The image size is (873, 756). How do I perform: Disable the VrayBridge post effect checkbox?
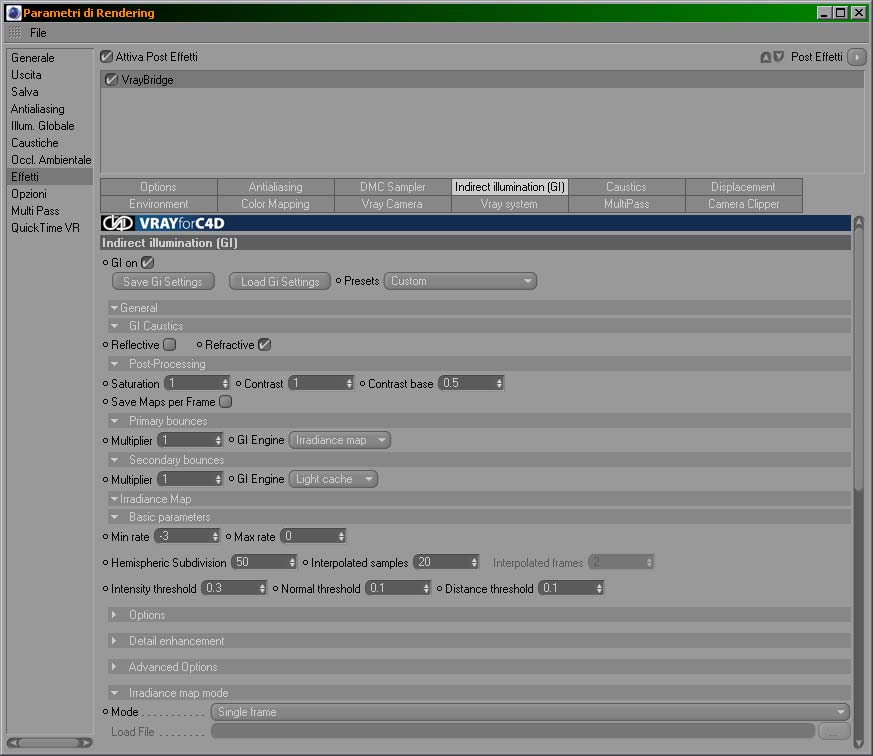point(111,80)
